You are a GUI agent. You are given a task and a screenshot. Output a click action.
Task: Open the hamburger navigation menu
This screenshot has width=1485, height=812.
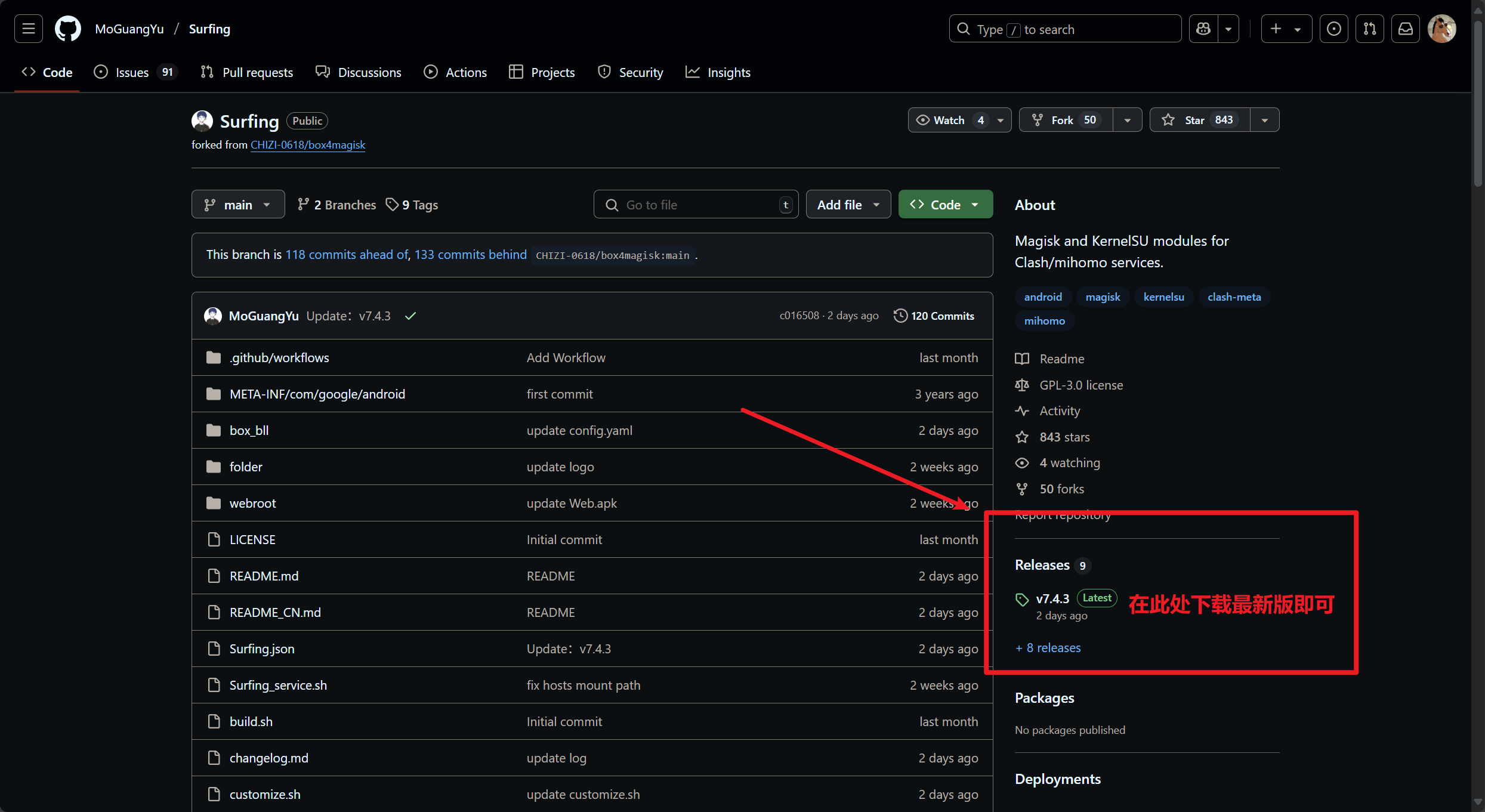28,29
